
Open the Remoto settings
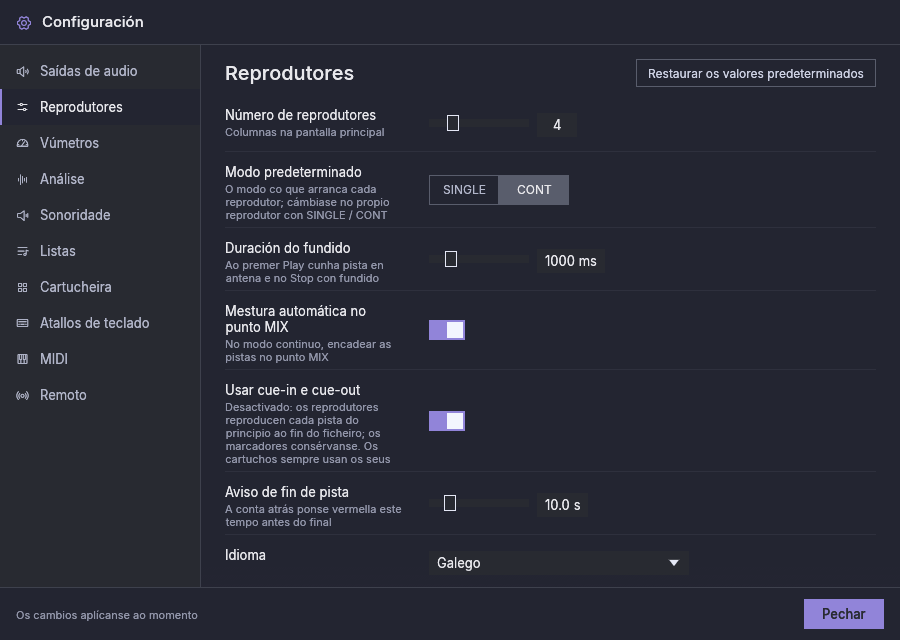coord(100,395)
